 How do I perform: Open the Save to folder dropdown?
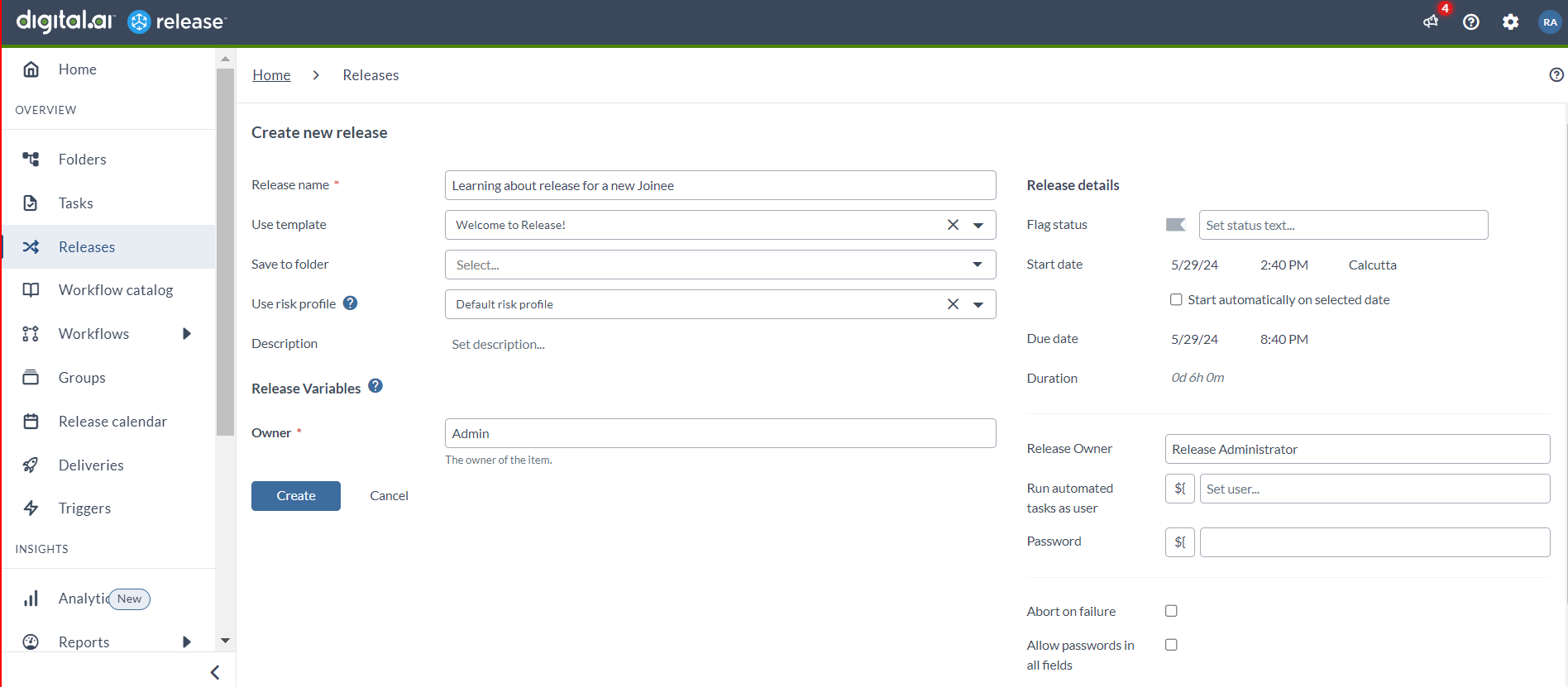pyautogui.click(x=720, y=265)
